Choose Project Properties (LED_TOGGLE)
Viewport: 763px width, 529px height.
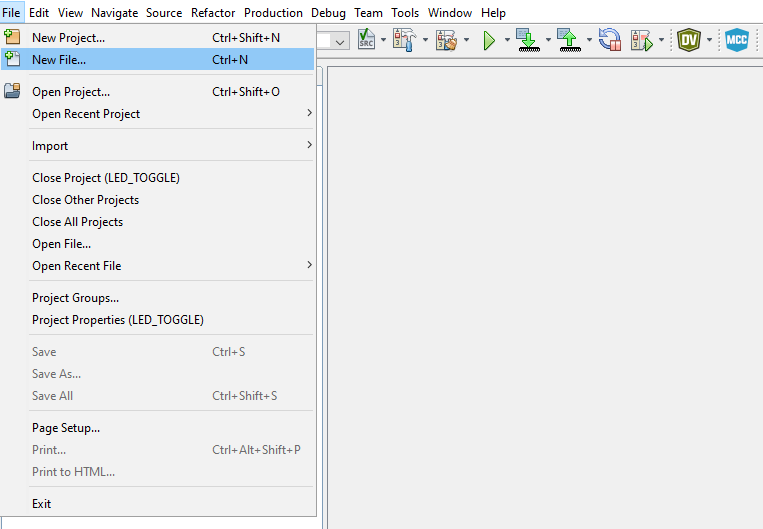click(118, 320)
